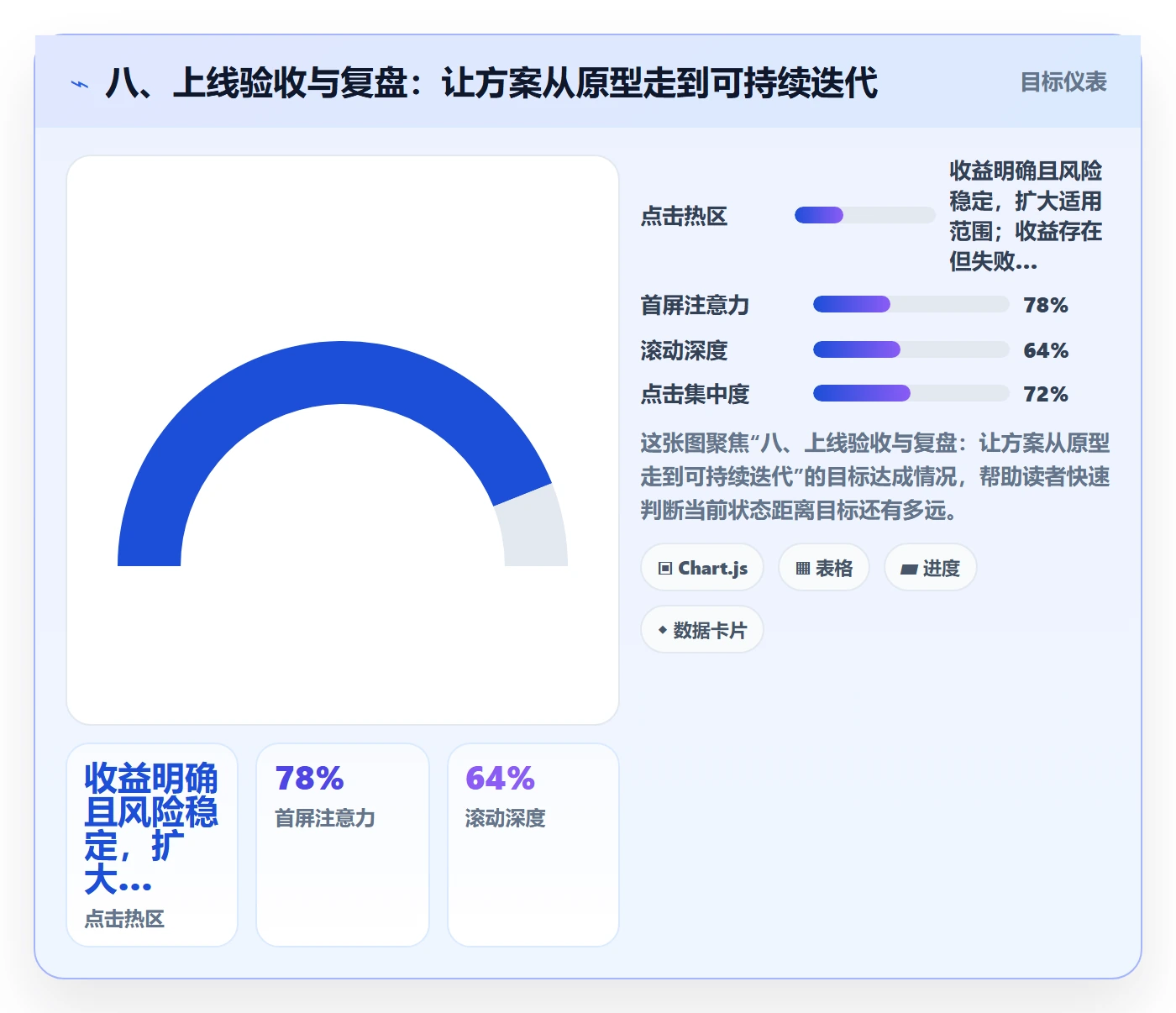The width and height of the screenshot is (1176, 1013).
Task: Click the 78% value next to 首屏注意力 bar
Action: point(1046,305)
